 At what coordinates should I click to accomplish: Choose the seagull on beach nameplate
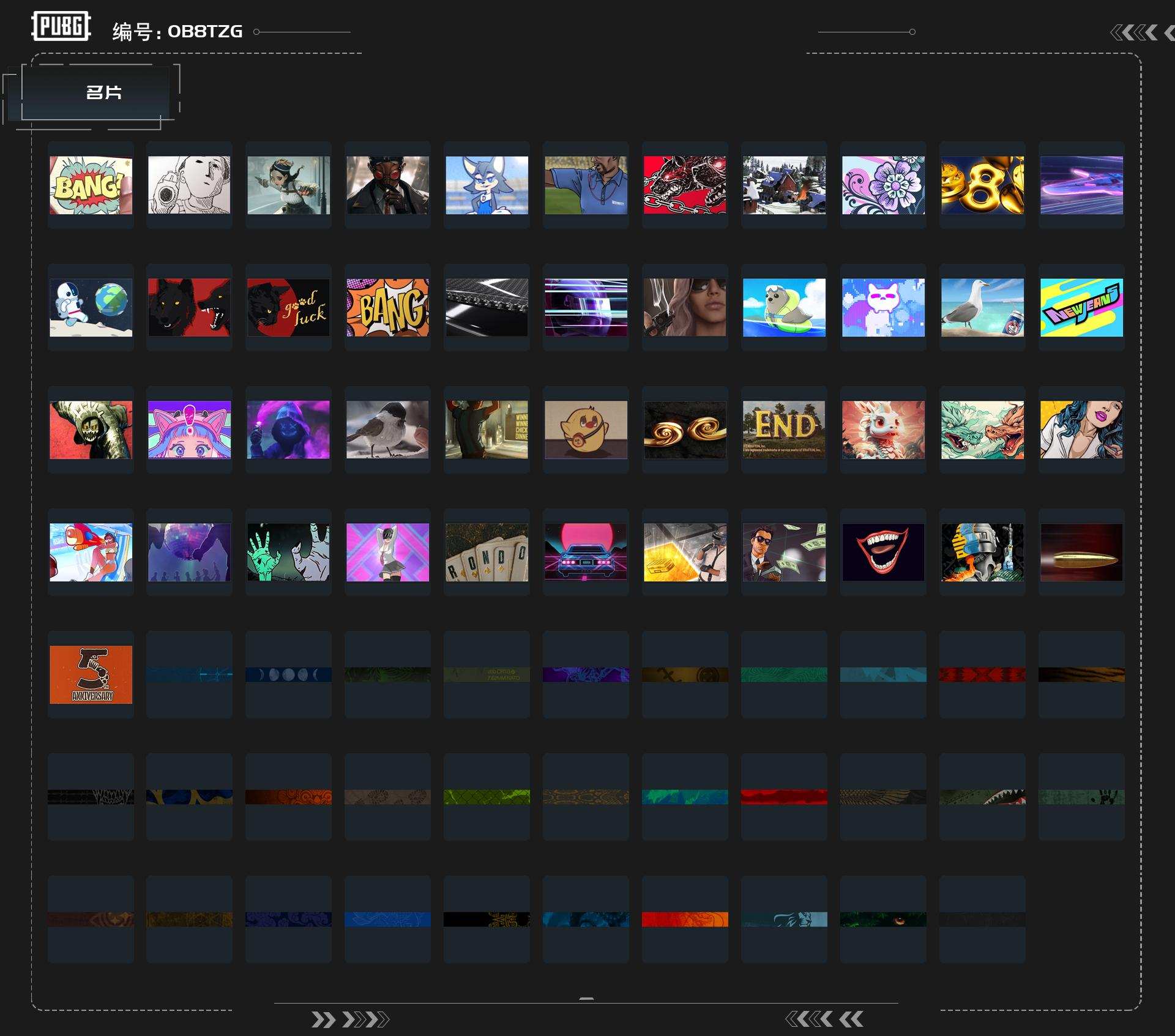982,307
